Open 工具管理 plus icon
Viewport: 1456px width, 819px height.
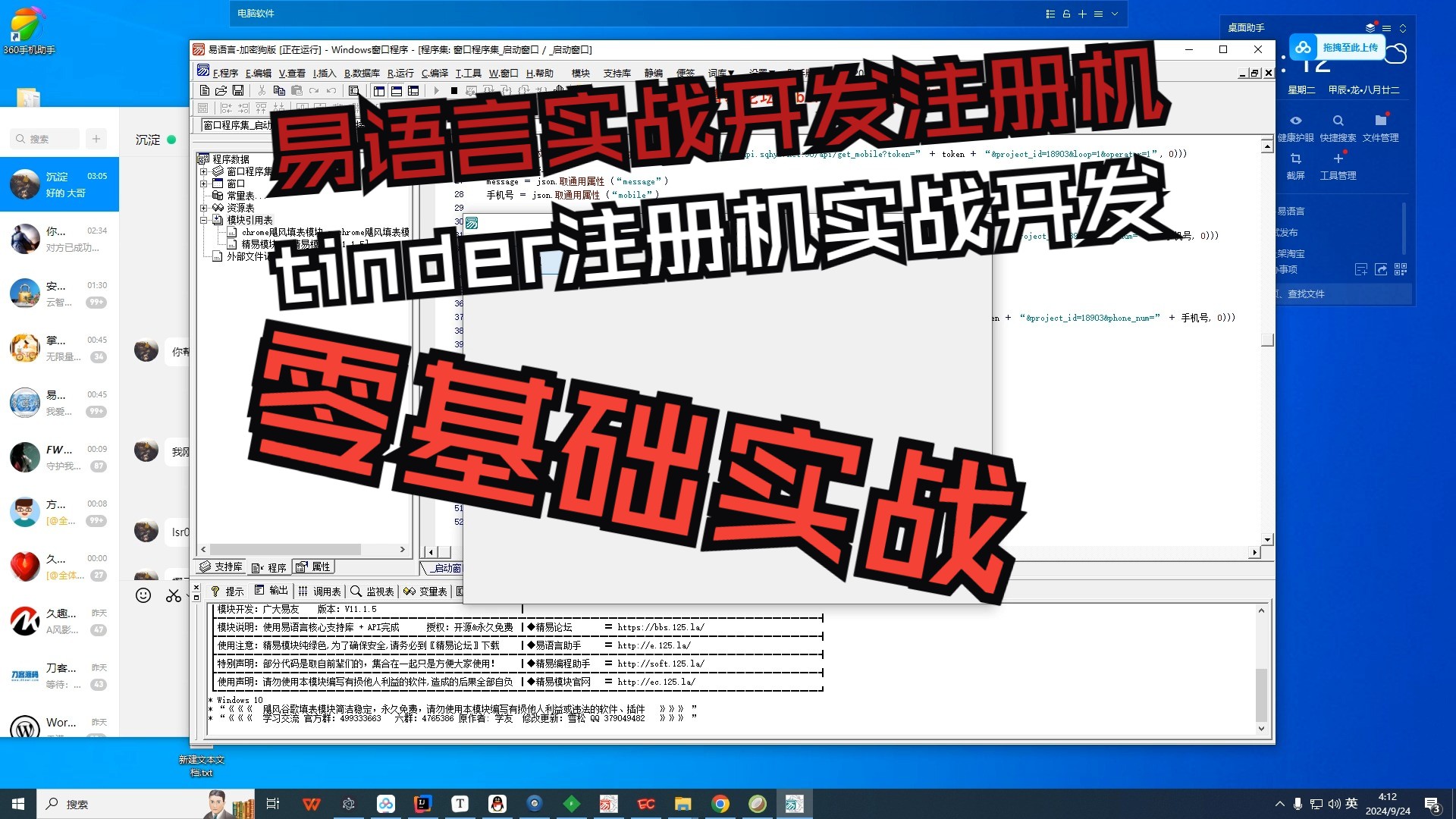(x=1338, y=158)
